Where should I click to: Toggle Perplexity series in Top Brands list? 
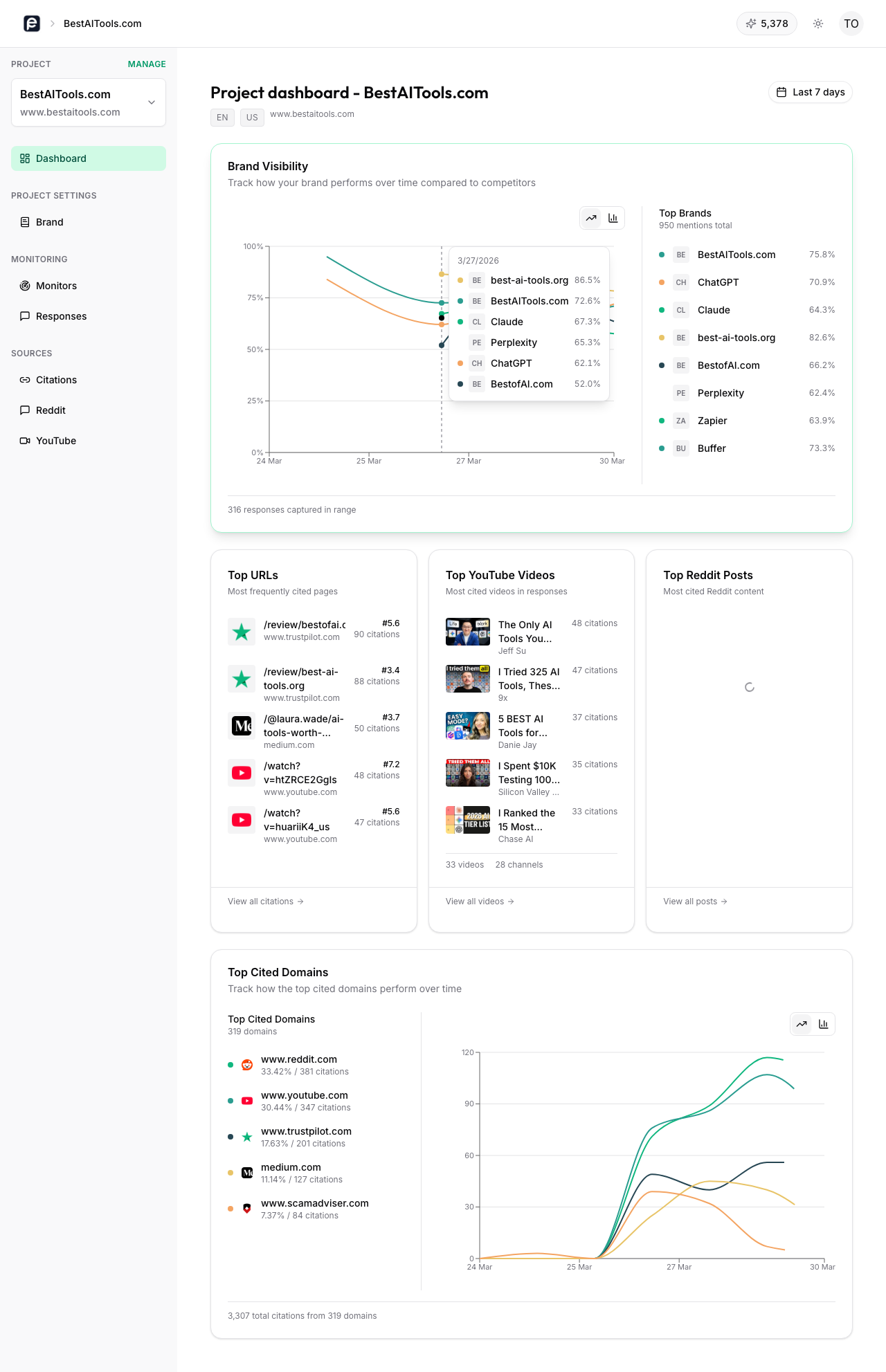(747, 393)
